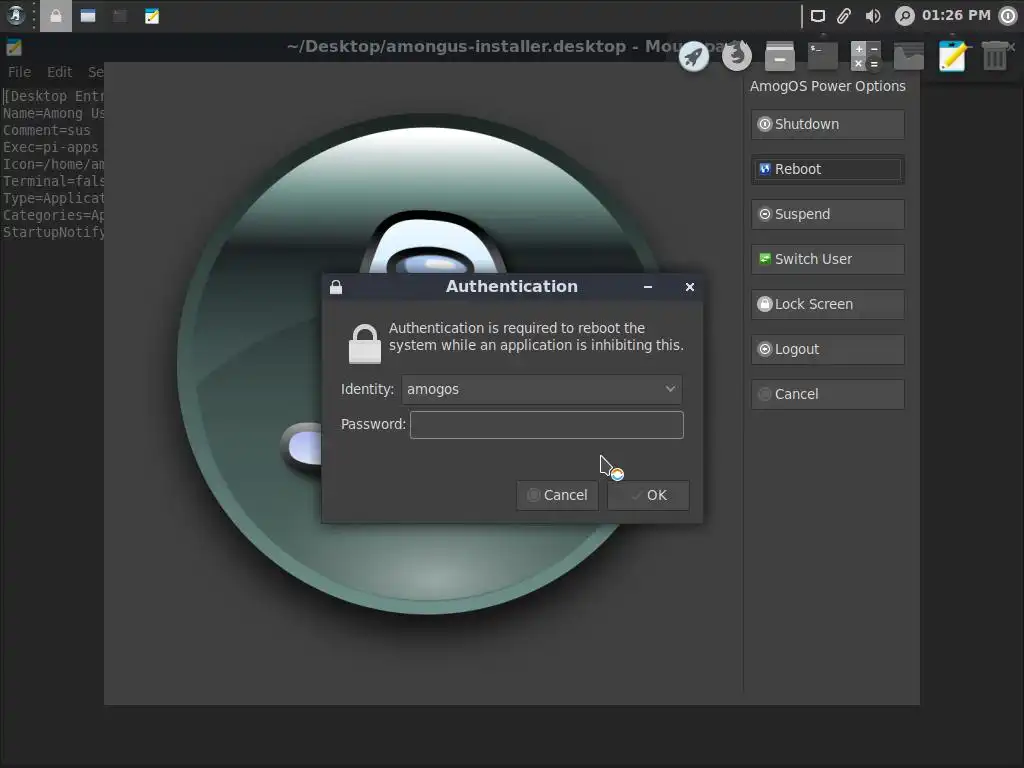The height and width of the screenshot is (768, 1024).
Task: Open the File menu in Mousepad
Action: [x=20, y=72]
